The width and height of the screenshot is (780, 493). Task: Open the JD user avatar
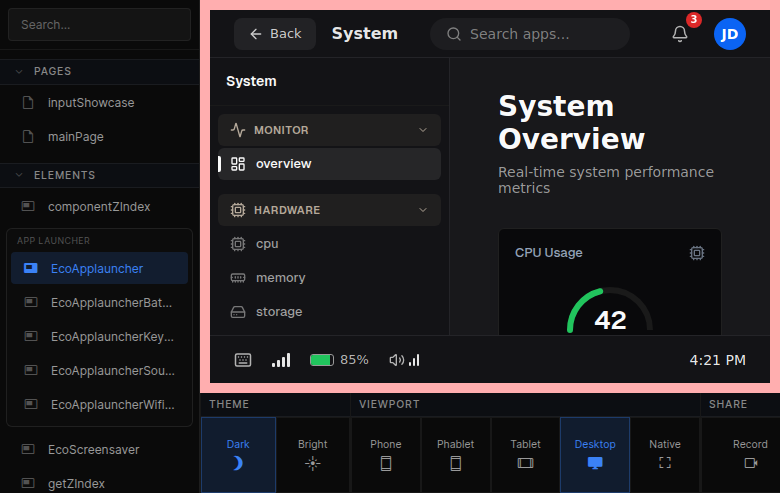729,34
